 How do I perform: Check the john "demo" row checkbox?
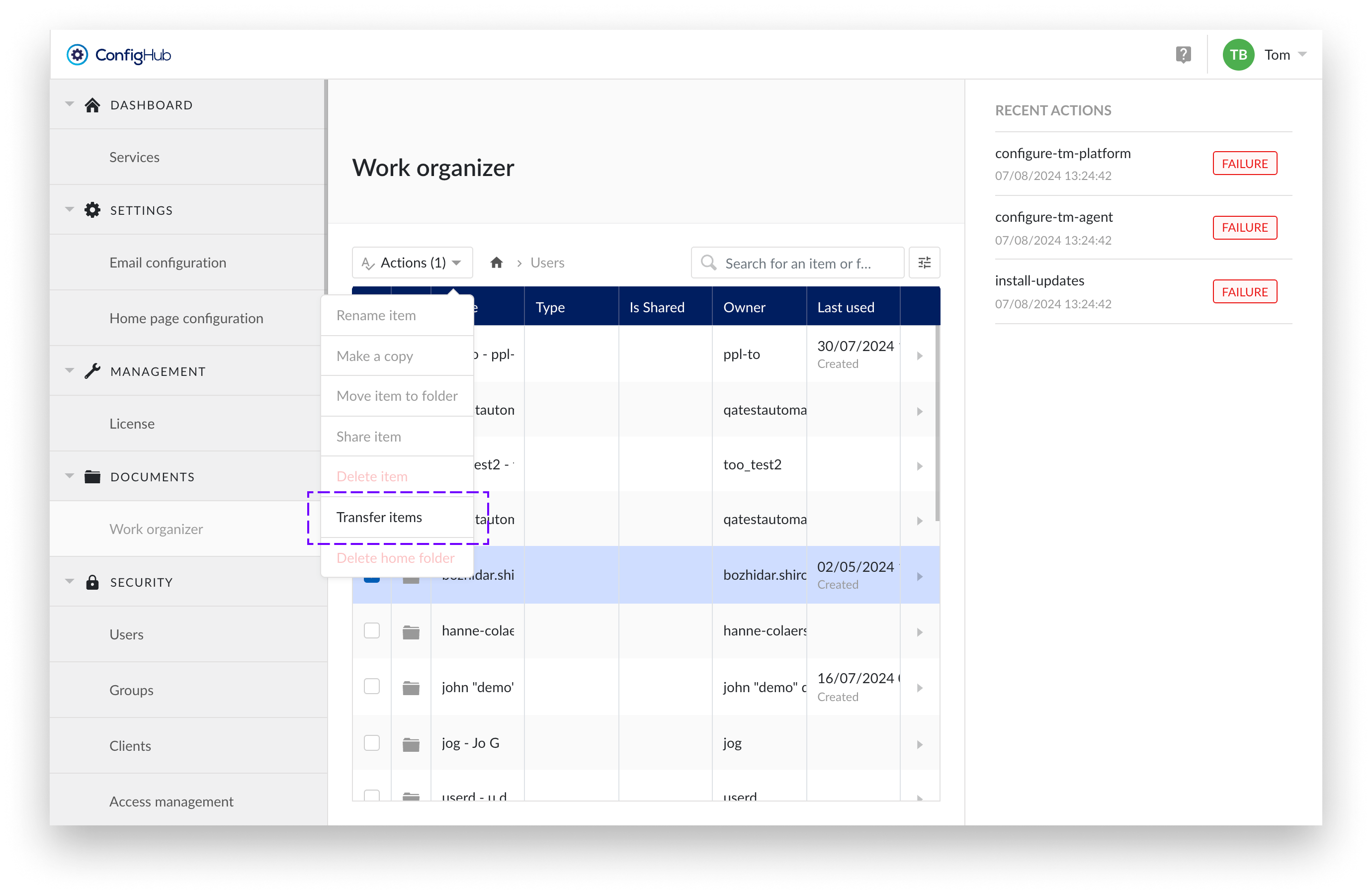(x=372, y=686)
